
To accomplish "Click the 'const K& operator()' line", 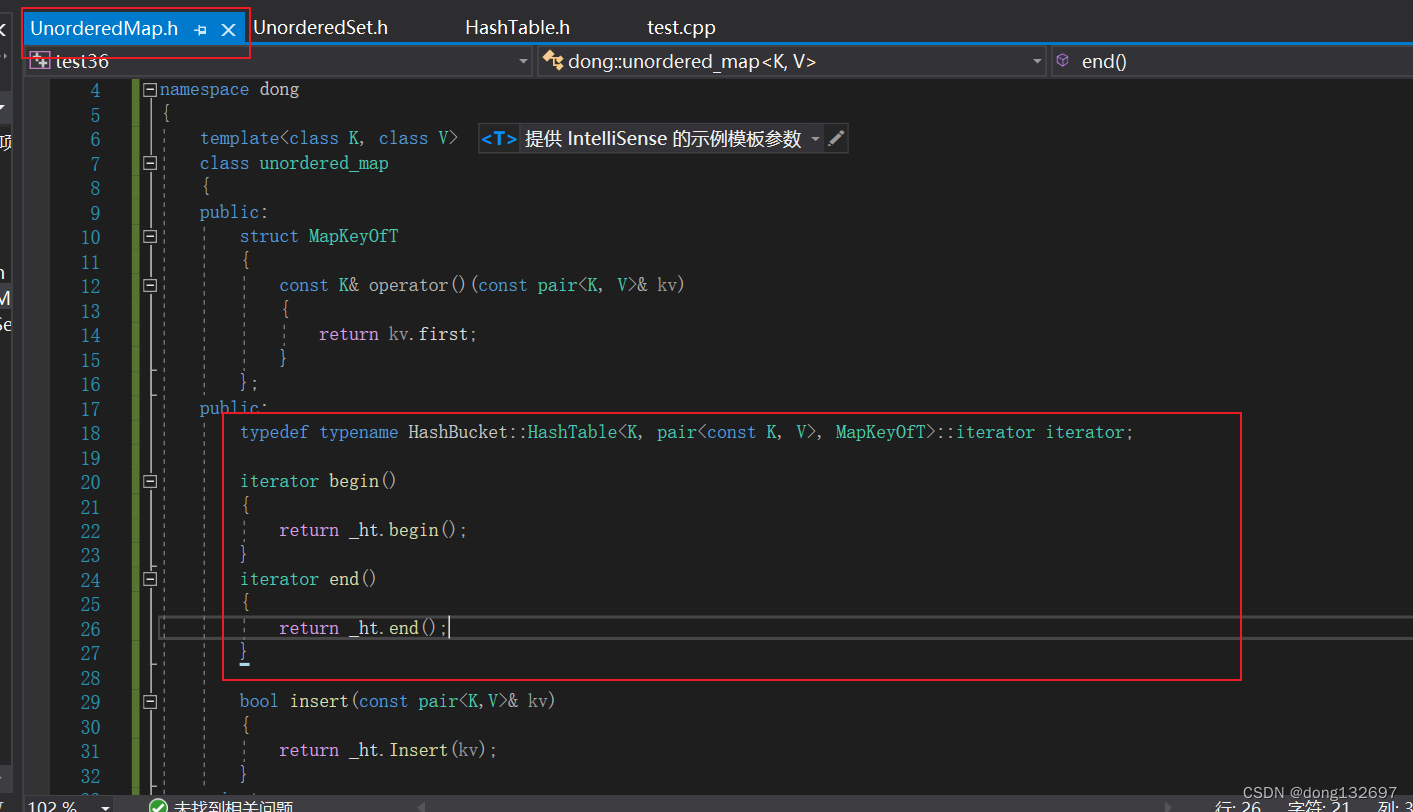I will [x=482, y=285].
